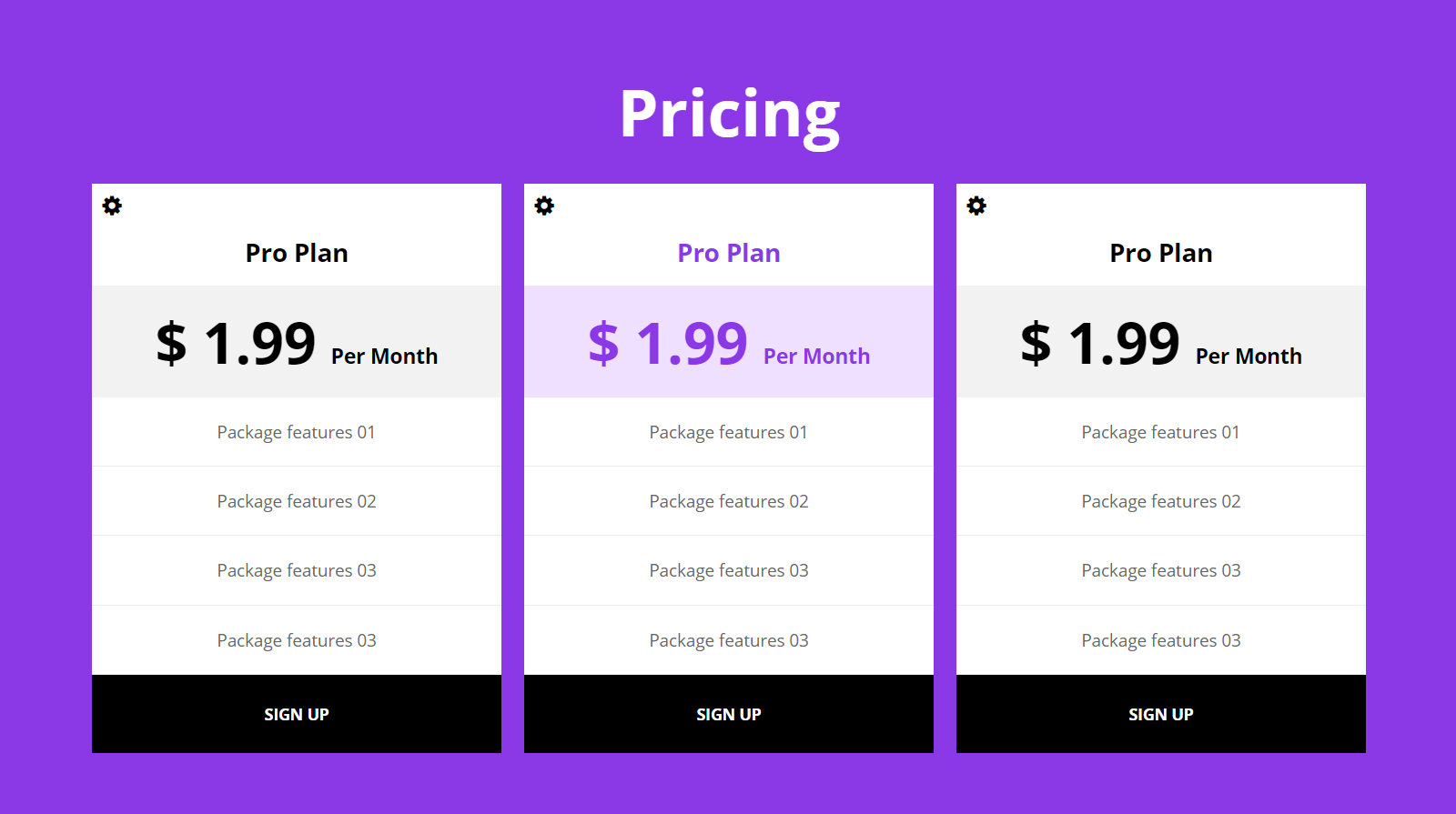Image resolution: width=1456 pixels, height=814 pixels.
Task: Click Package features 01 in middle card
Action: 728,432
